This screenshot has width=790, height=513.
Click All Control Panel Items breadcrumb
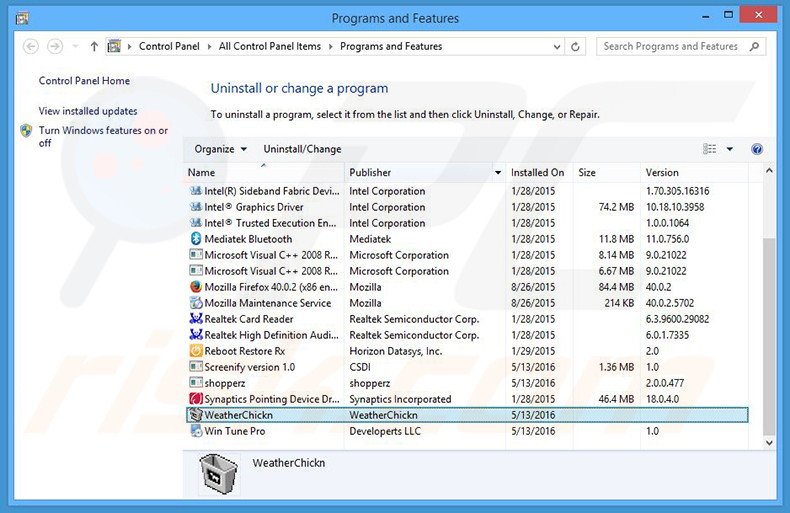[270, 46]
